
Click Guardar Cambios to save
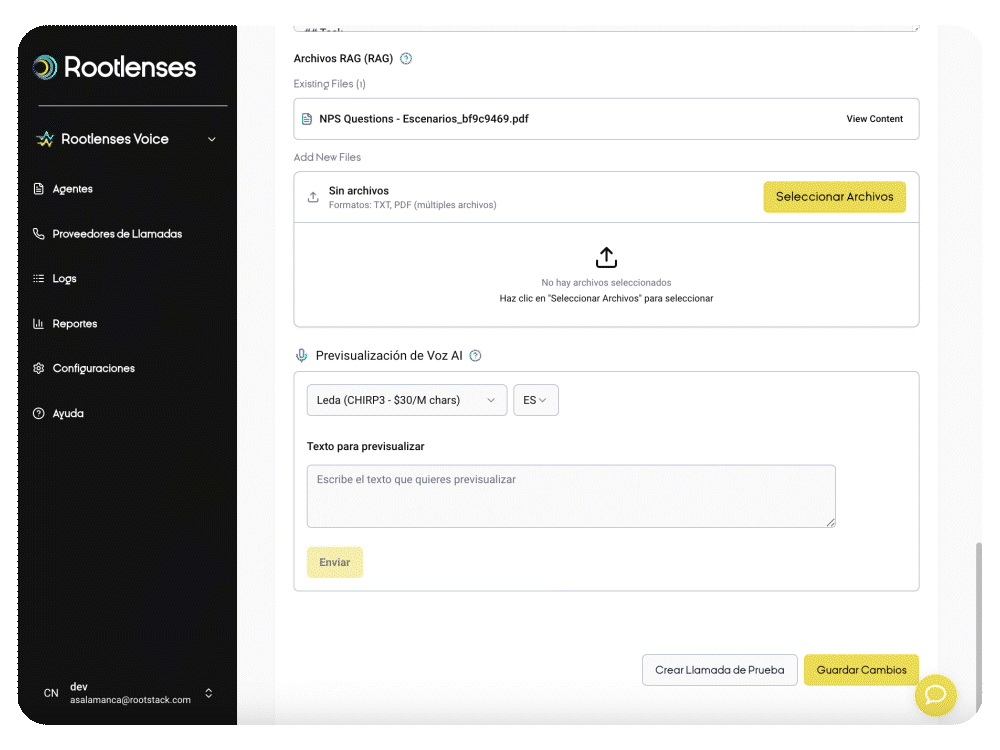[861, 670]
